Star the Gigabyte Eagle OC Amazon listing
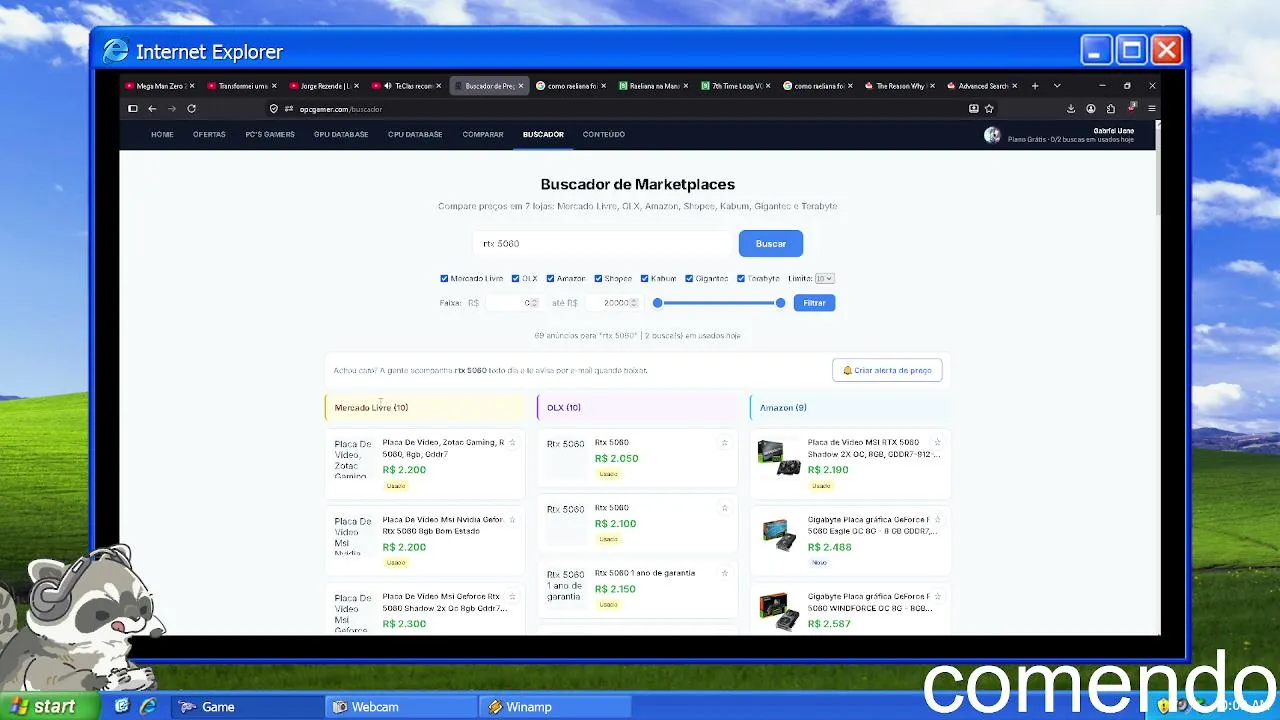Image resolution: width=1280 pixels, height=720 pixels. [937, 520]
